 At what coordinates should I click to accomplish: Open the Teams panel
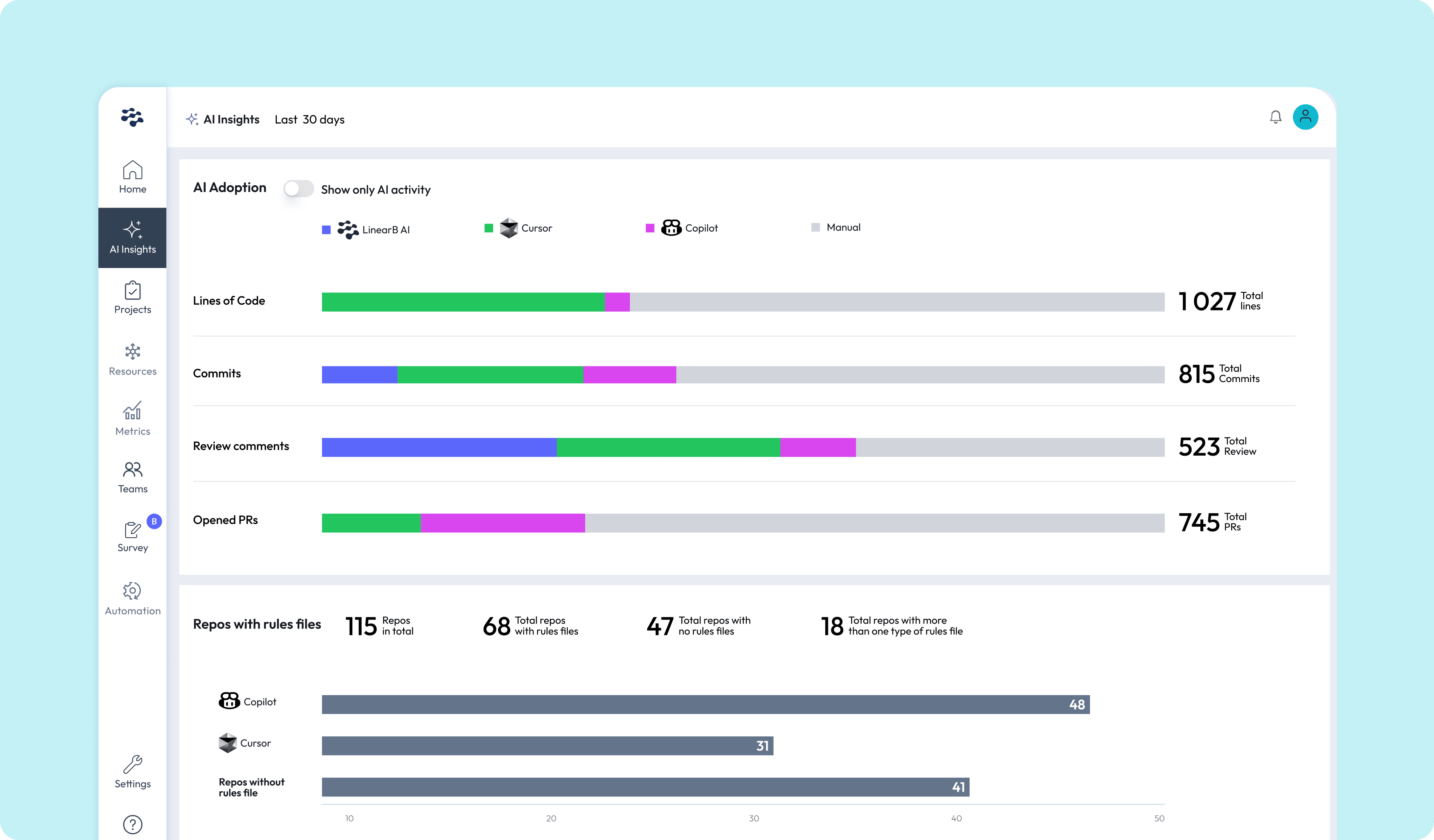(x=132, y=477)
